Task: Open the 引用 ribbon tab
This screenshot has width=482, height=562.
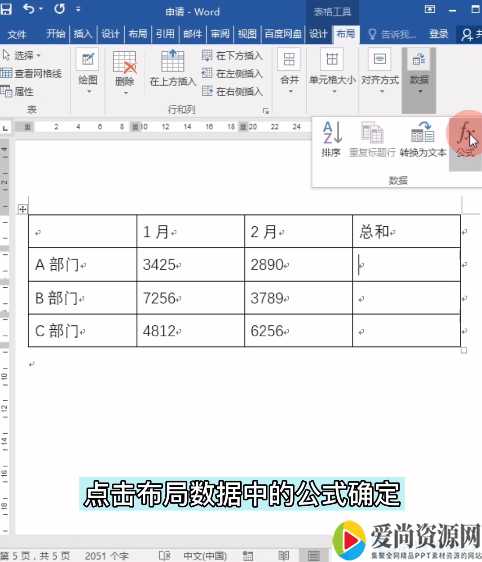Action: tap(165, 34)
